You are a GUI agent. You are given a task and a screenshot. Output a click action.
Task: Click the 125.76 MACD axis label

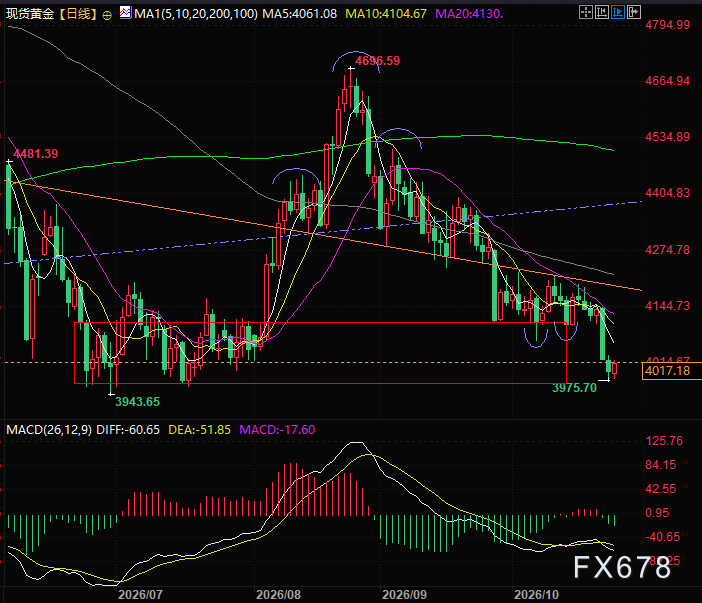664,441
